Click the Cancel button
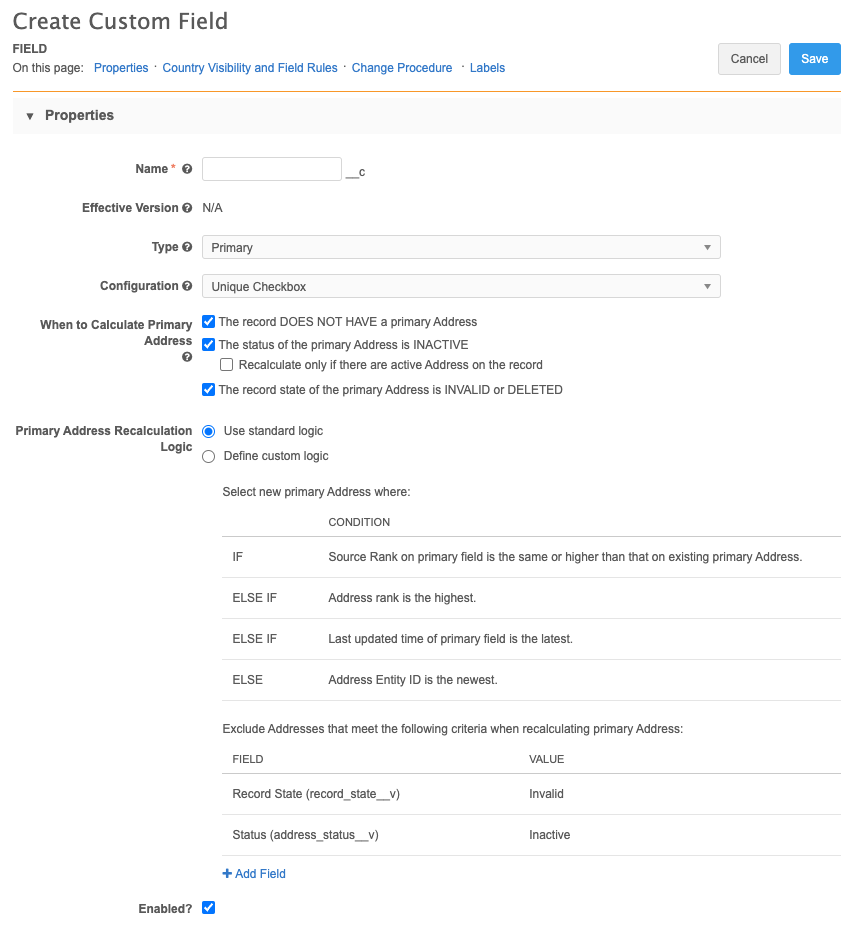This screenshot has width=860, height=930. tap(749, 59)
